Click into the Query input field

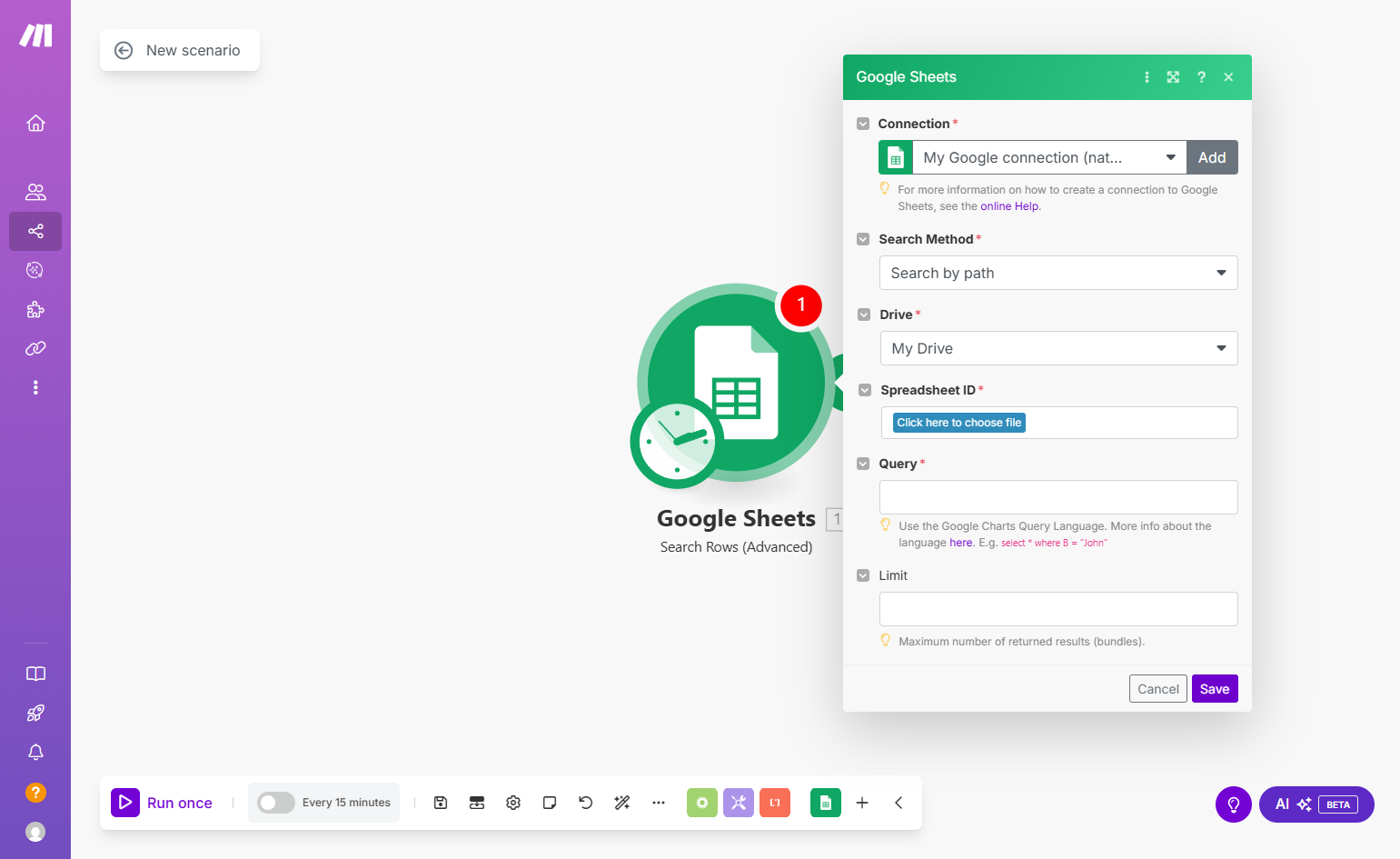(1058, 497)
